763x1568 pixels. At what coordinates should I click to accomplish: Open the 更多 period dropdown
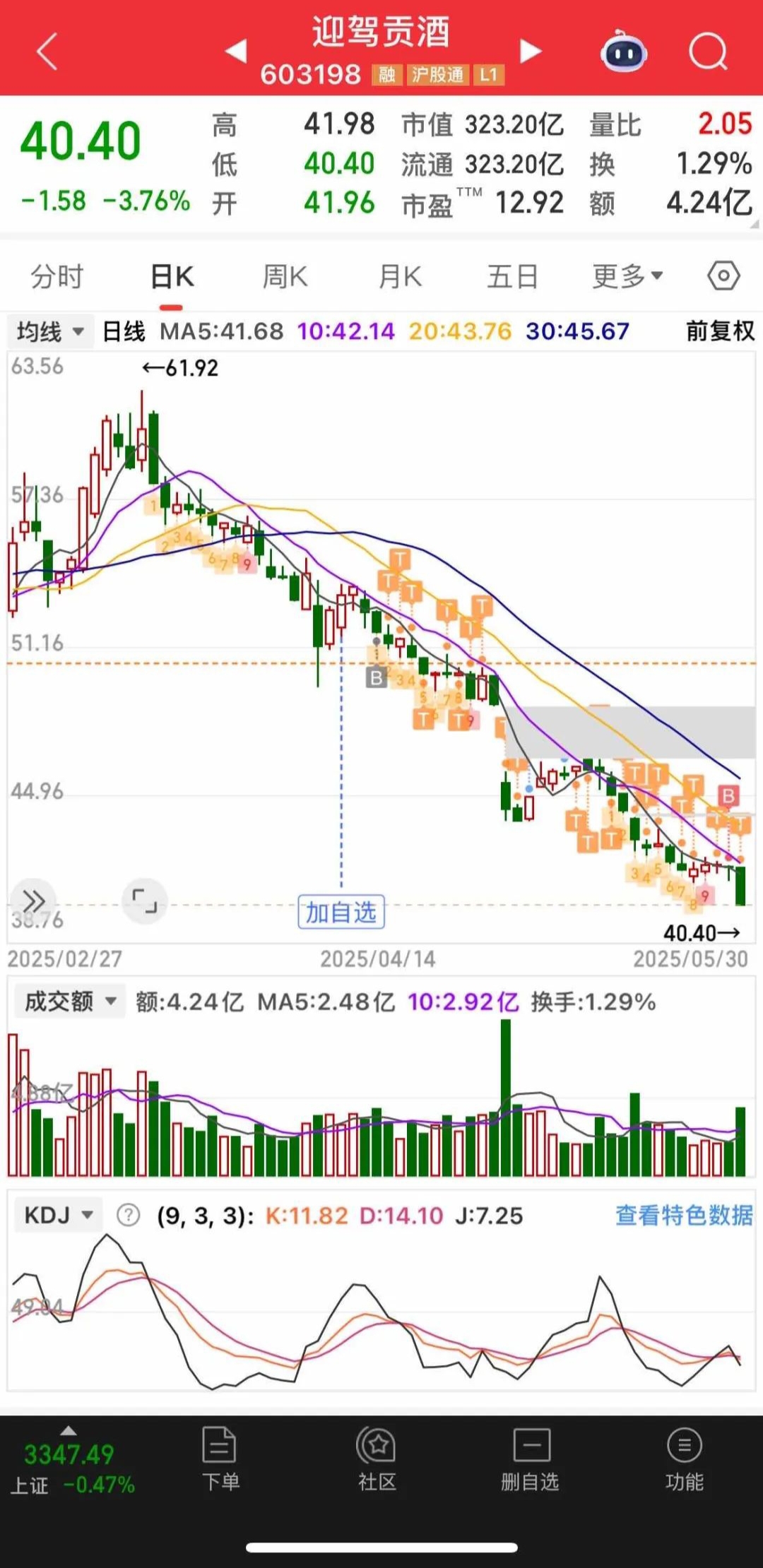(x=627, y=276)
